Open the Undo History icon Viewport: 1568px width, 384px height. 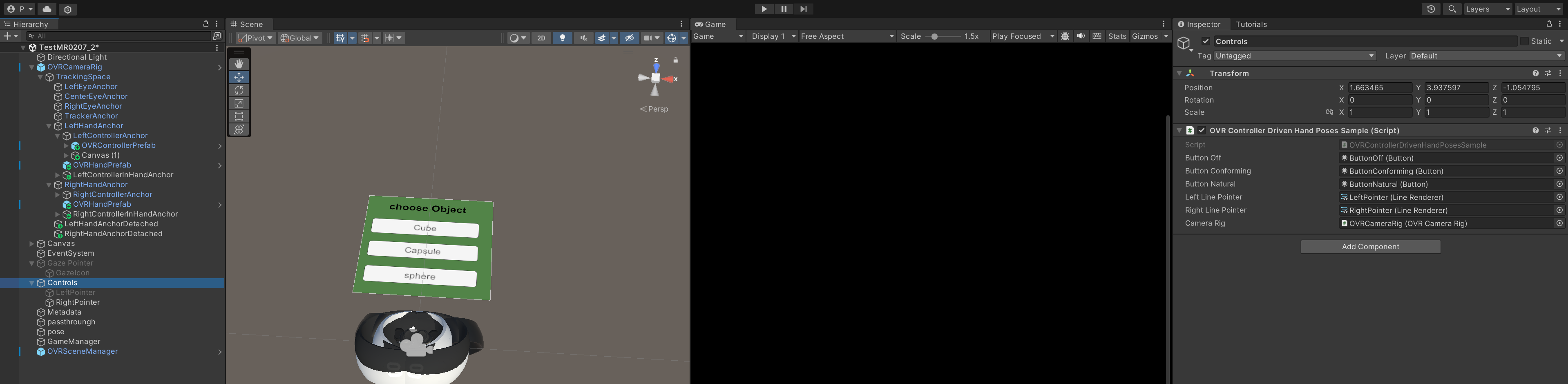tap(1431, 9)
